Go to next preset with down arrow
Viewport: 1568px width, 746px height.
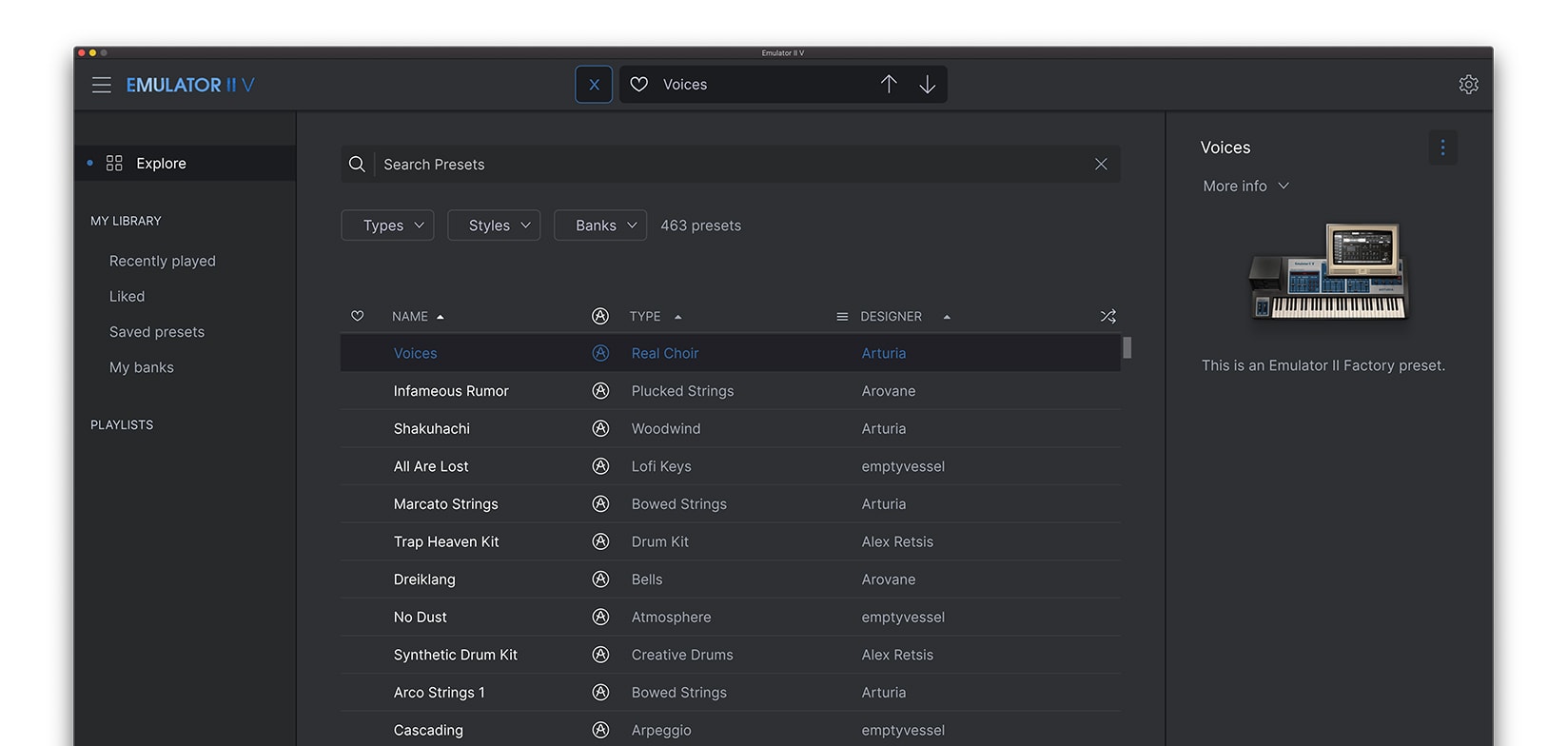click(x=927, y=85)
